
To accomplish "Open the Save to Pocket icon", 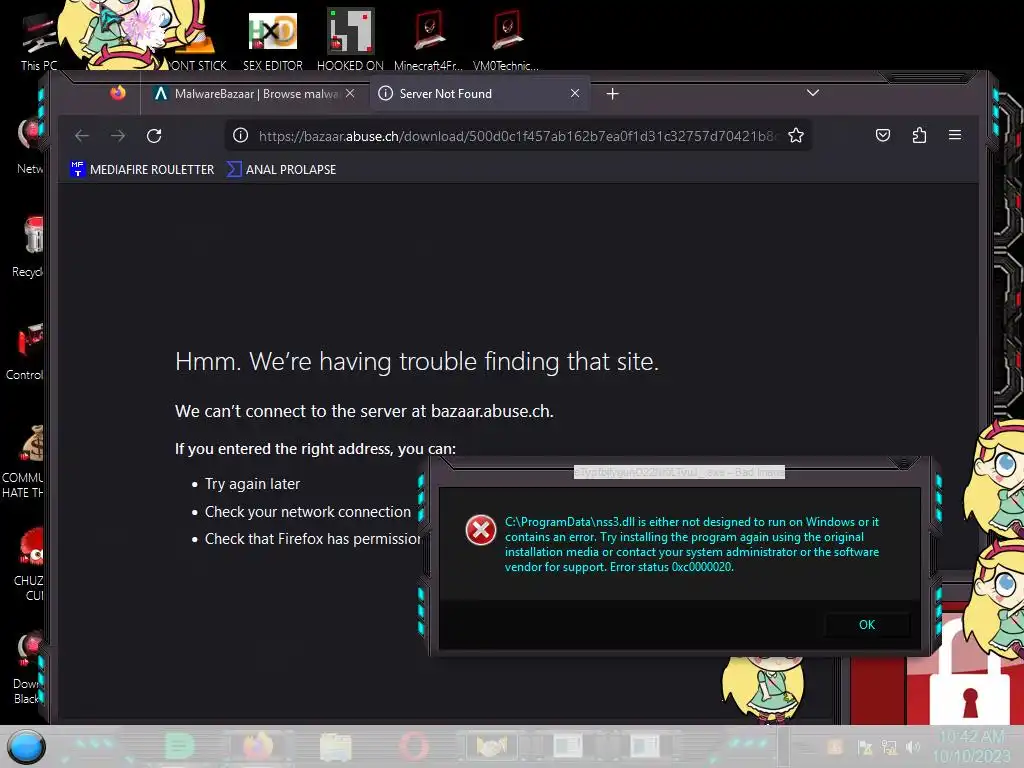I will tap(882, 135).
